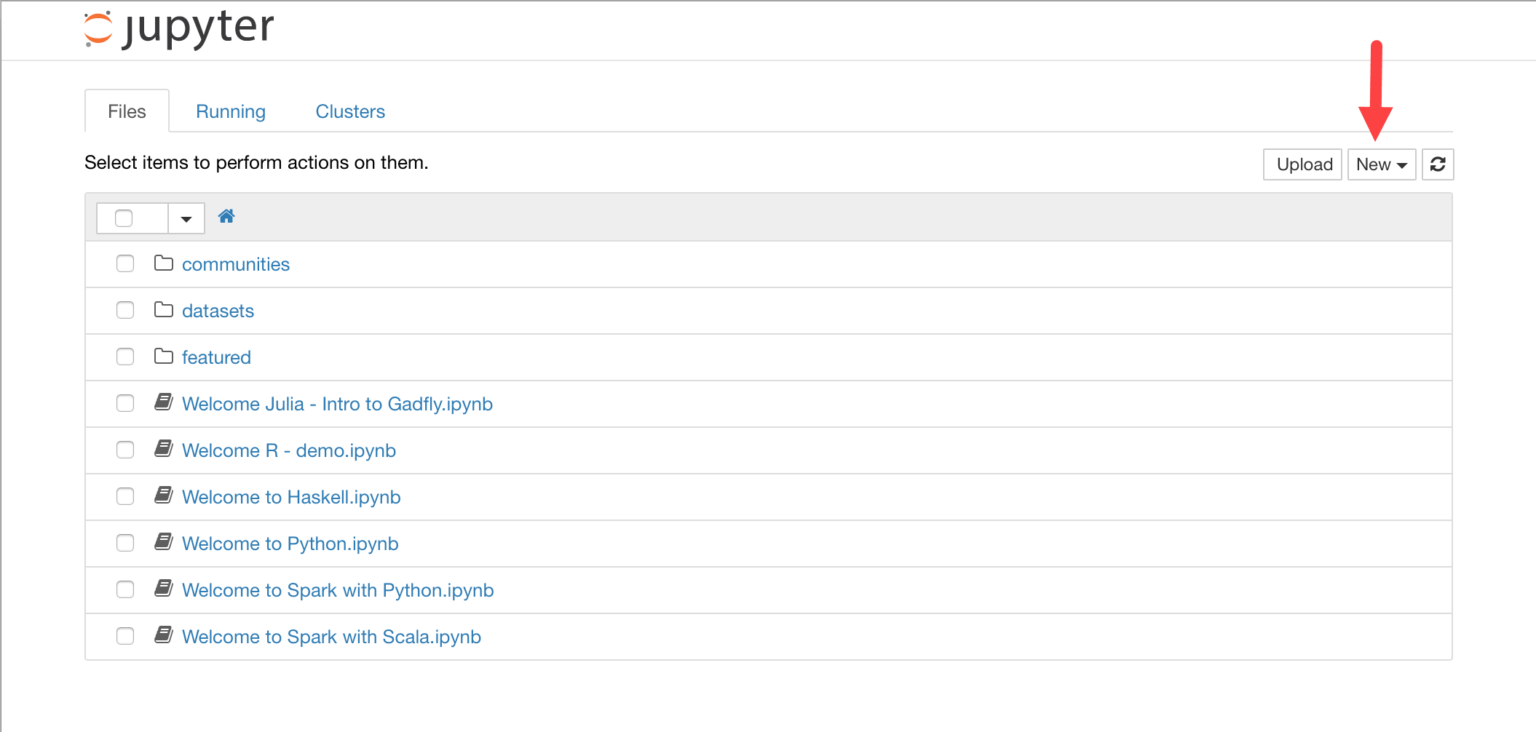Click notebook icon beside Spark with Scala
This screenshot has width=1536, height=732.
[x=164, y=636]
